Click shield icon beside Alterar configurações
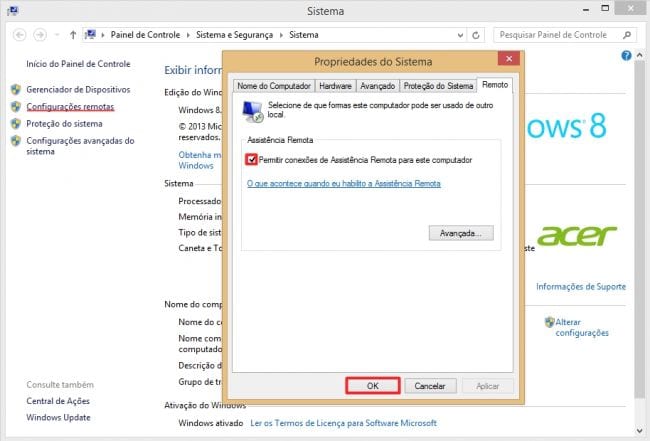Viewport: 650px width, 441px height. tap(550, 322)
